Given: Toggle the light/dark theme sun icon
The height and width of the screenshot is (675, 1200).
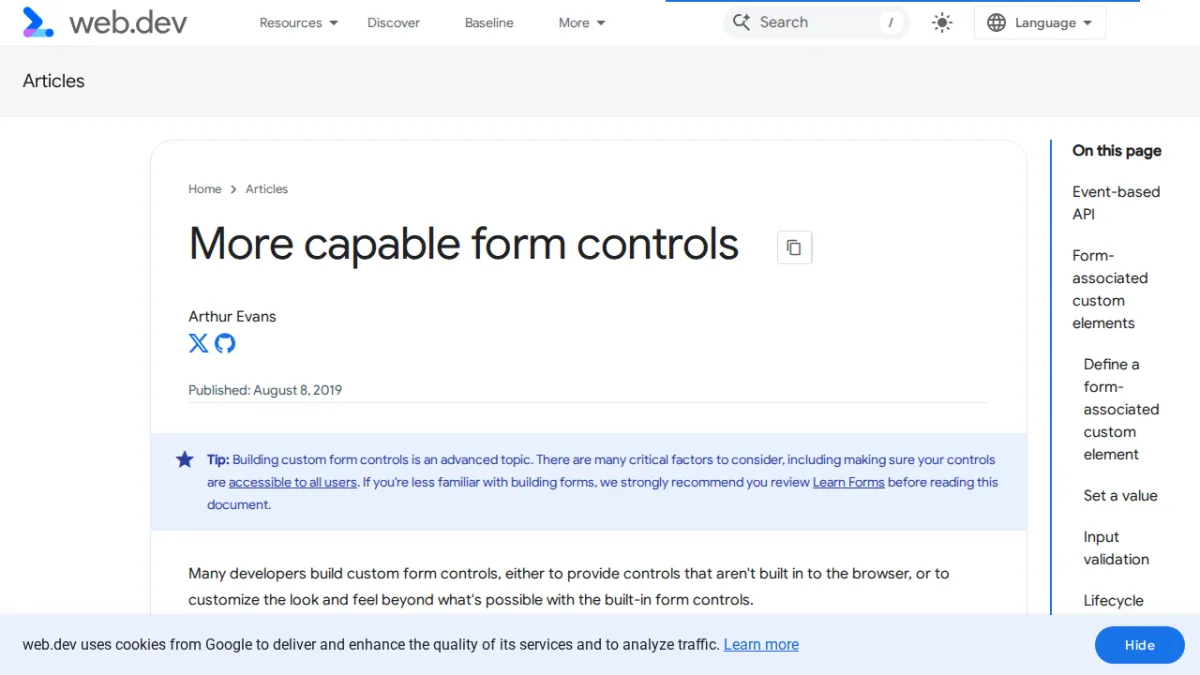Looking at the screenshot, I should click(942, 22).
